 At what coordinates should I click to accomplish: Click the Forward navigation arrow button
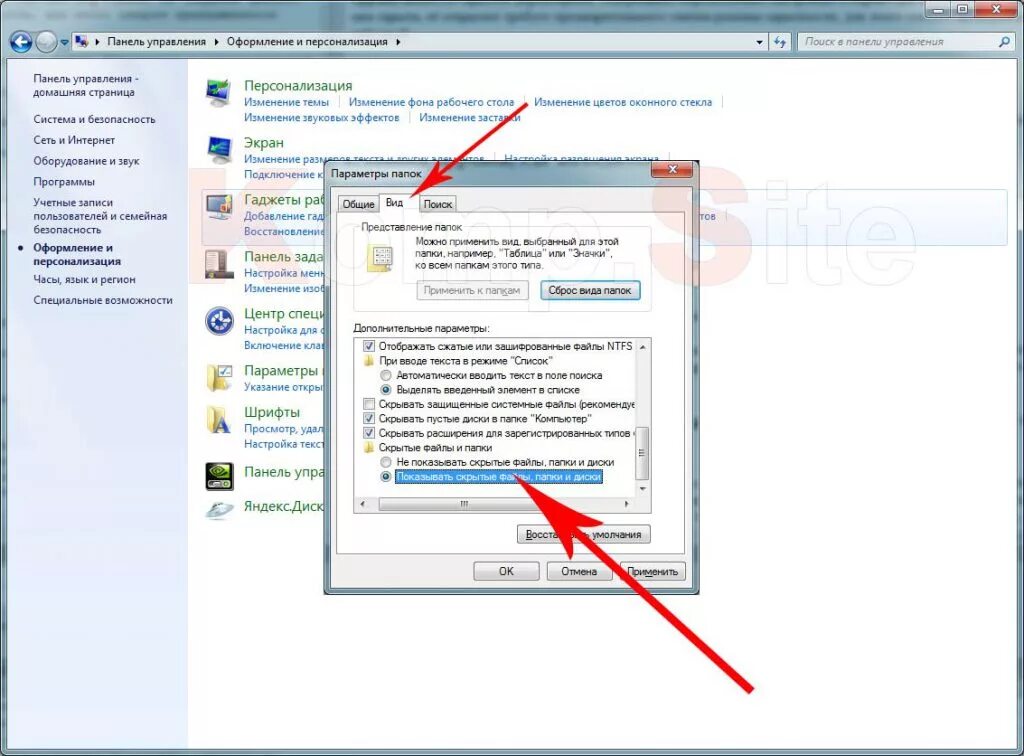pyautogui.click(x=46, y=42)
